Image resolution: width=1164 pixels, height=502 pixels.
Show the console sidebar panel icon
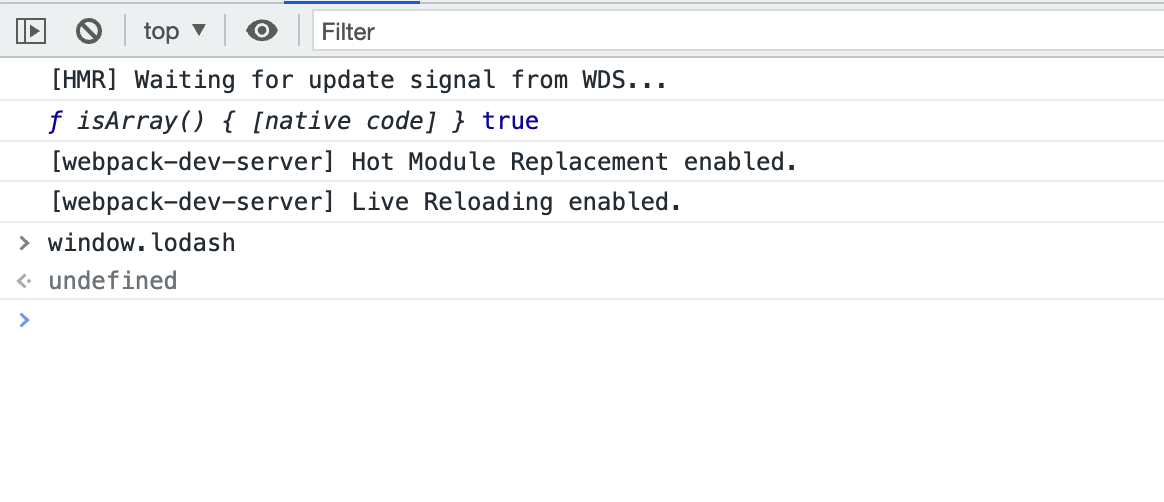click(31, 31)
